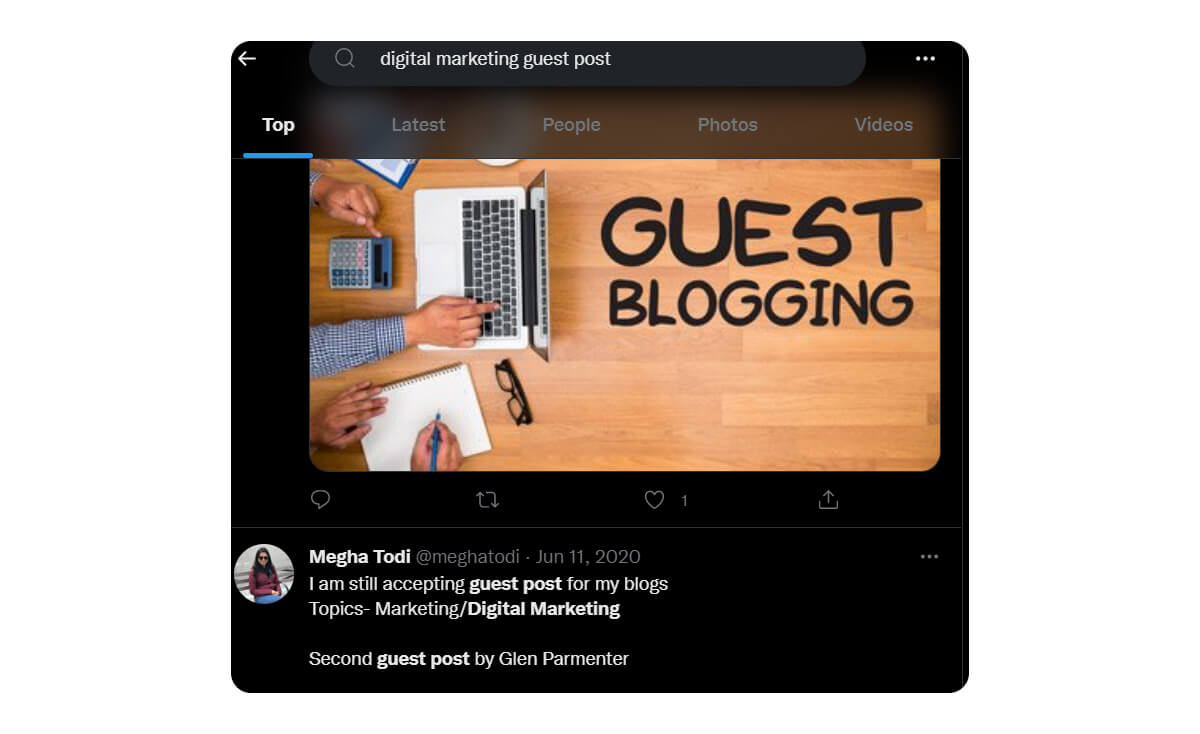Open the Megha Todi name link

coord(360,557)
